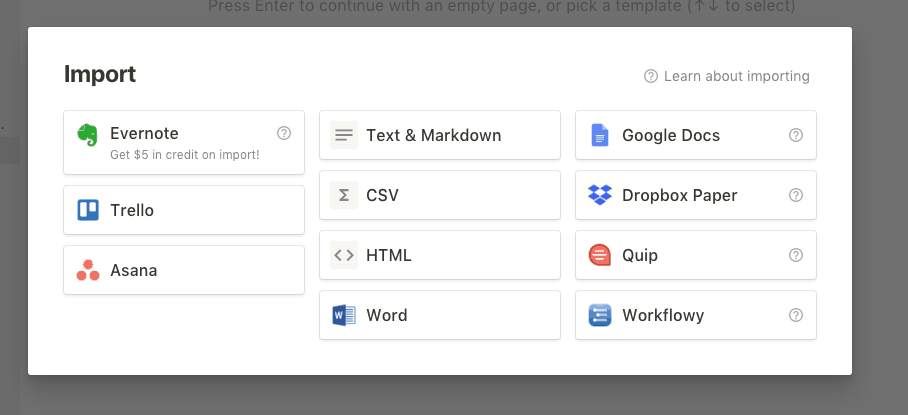
Task: Click the Workflowy list icon
Action: point(600,315)
